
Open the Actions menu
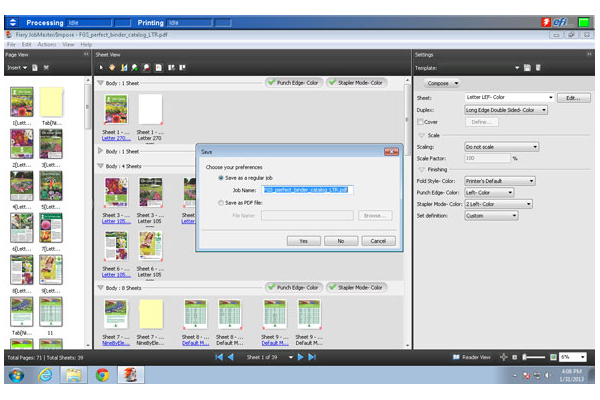[46, 44]
